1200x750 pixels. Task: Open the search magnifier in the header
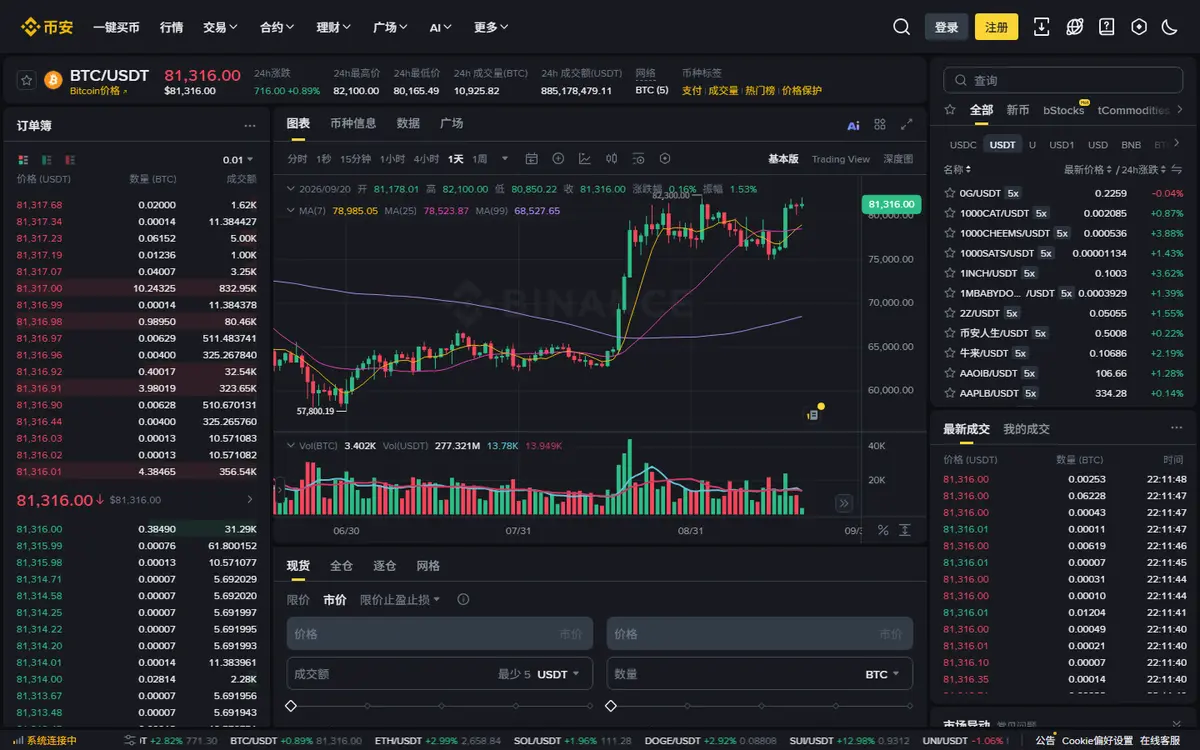902,27
